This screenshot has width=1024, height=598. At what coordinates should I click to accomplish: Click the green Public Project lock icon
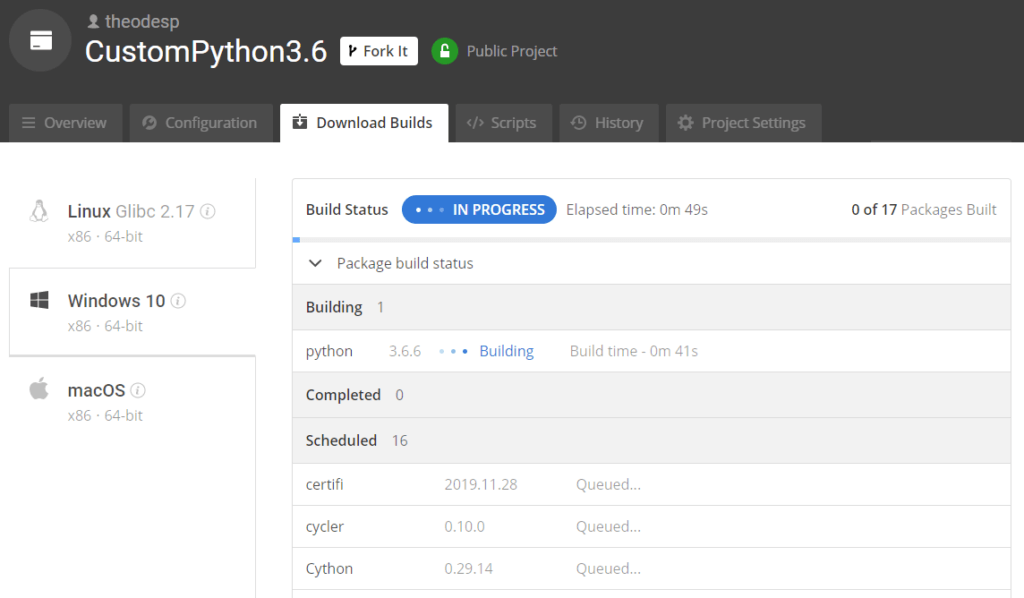pos(445,51)
